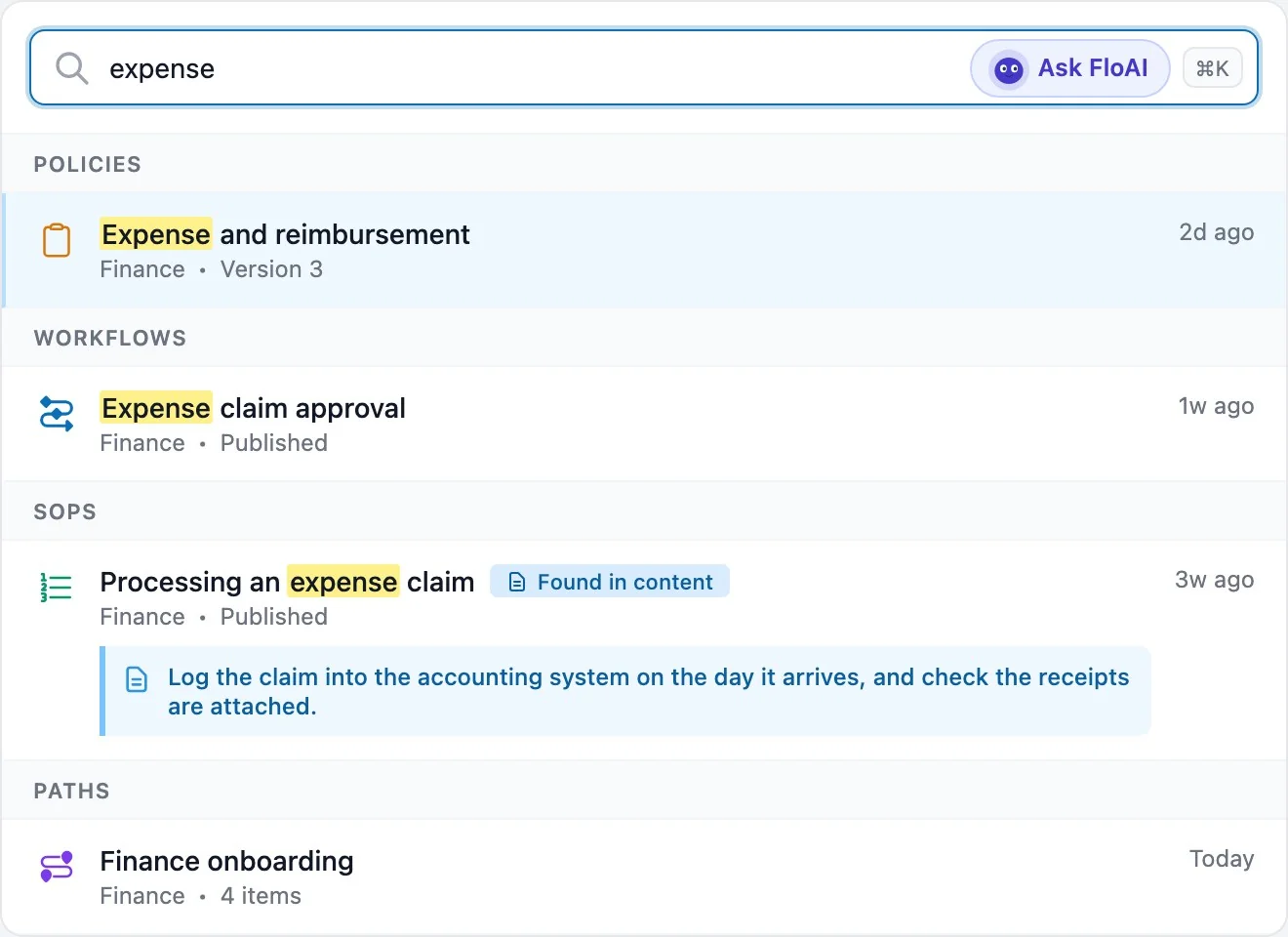Click the blue workflow arrows icon
This screenshot has width=1288, height=937.
pyautogui.click(x=57, y=414)
